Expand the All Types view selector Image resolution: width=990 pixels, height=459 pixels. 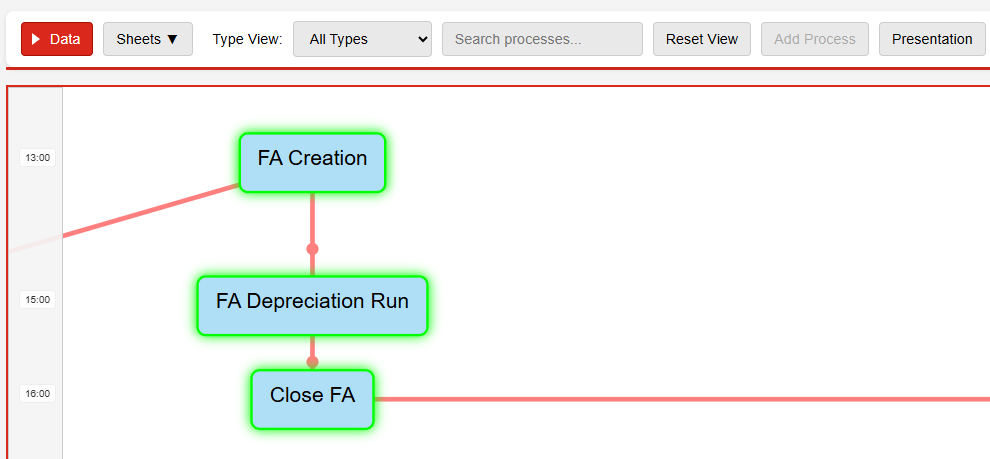[362, 39]
